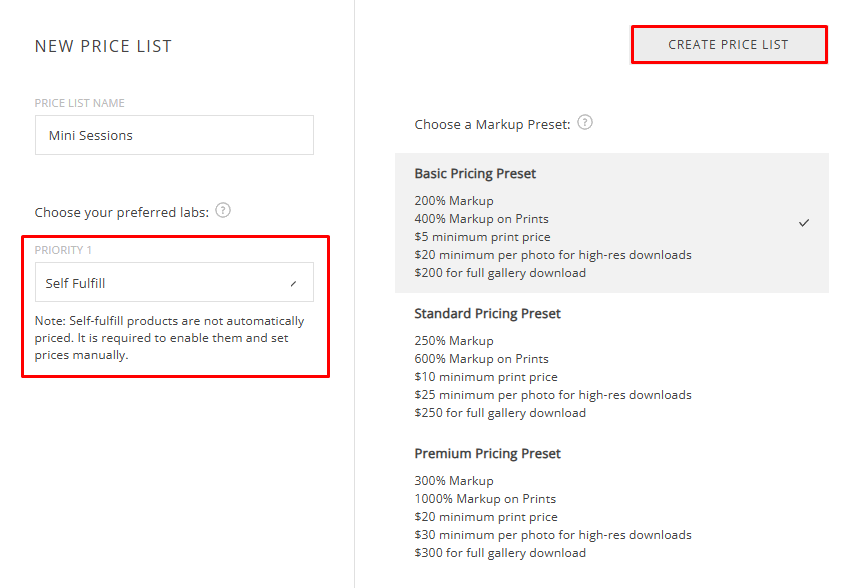Screen dimensions: 868x588
Task: Select the Basic Pricing Preset title
Action: (475, 174)
